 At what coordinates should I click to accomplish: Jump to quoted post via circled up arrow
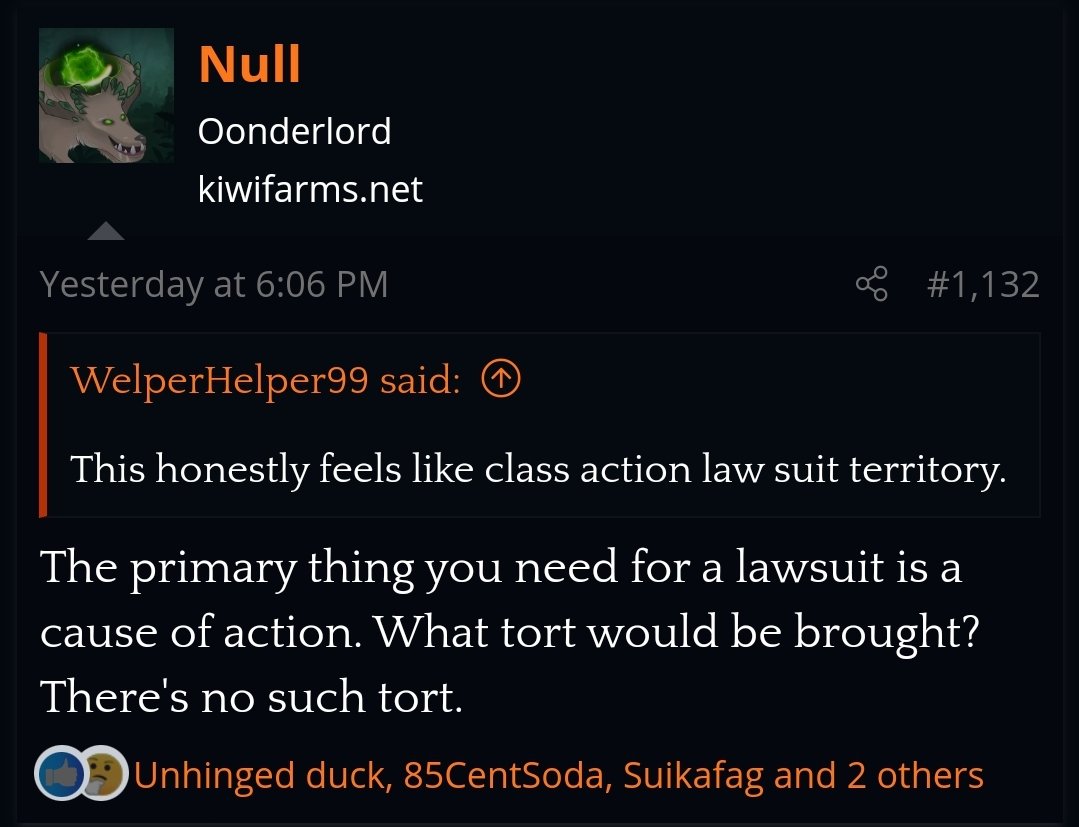tap(501, 380)
